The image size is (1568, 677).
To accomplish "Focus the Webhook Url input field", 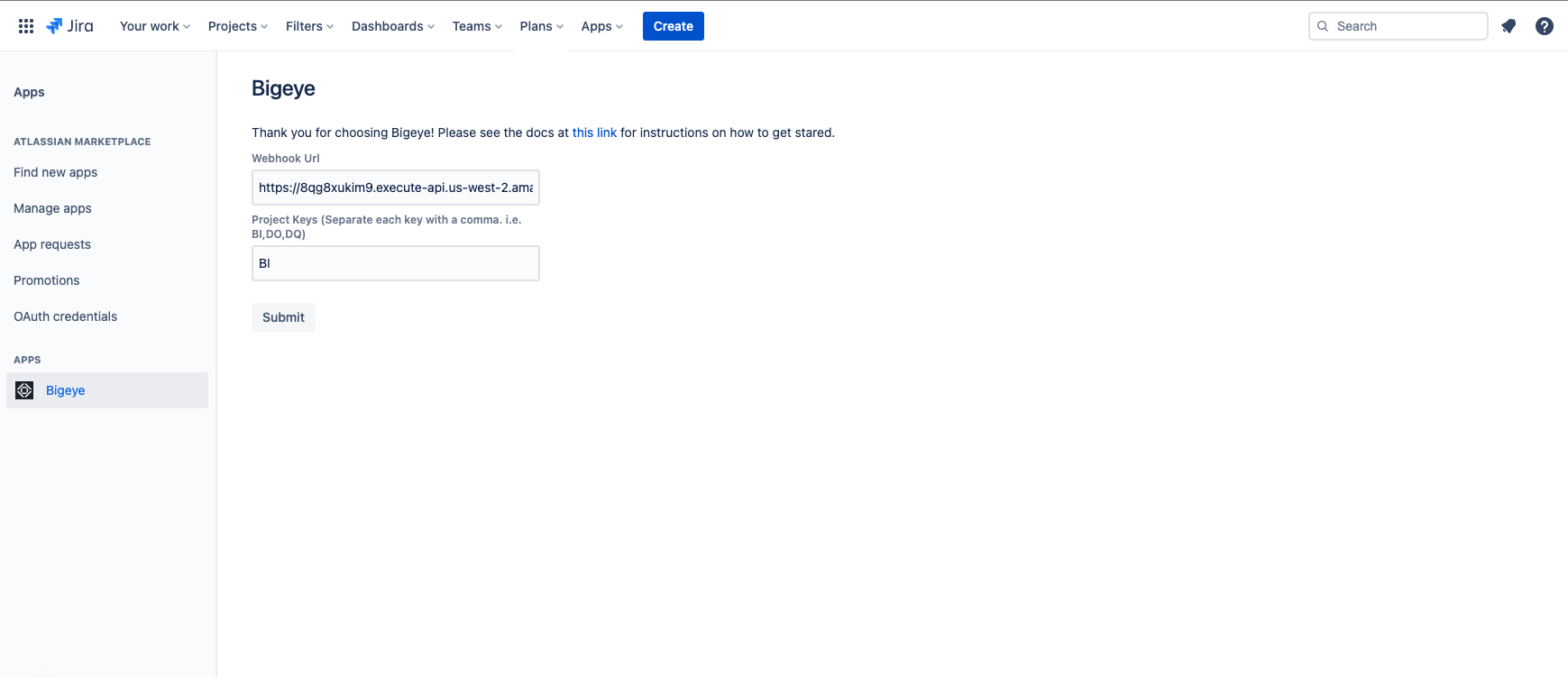I will pyautogui.click(x=396, y=188).
